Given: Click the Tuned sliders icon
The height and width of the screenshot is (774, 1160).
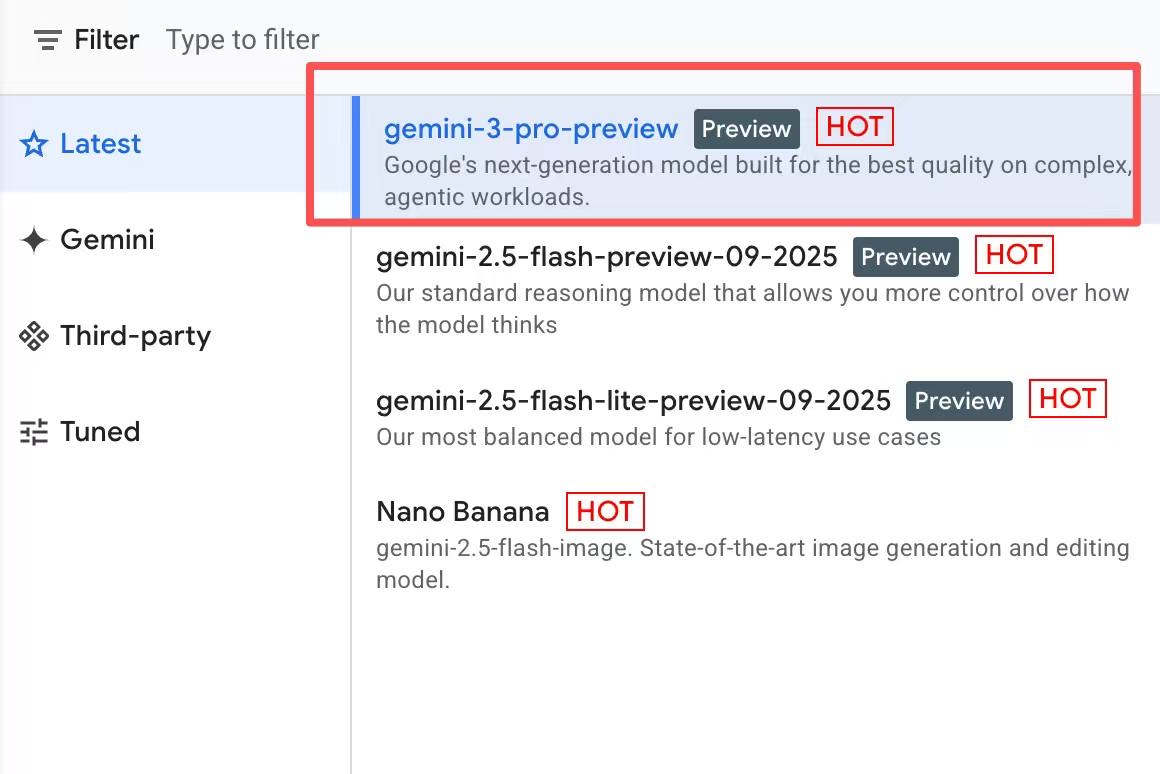Looking at the screenshot, I should (x=34, y=433).
